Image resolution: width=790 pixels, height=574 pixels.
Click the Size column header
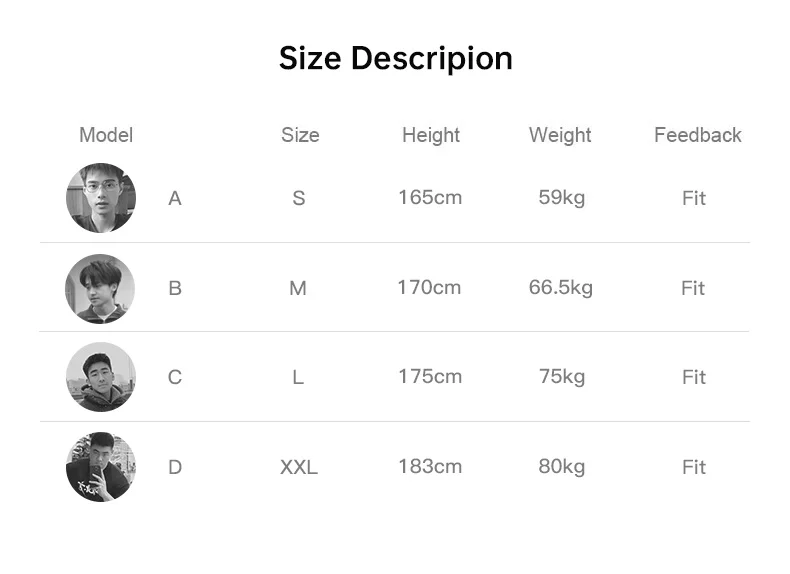coord(300,135)
